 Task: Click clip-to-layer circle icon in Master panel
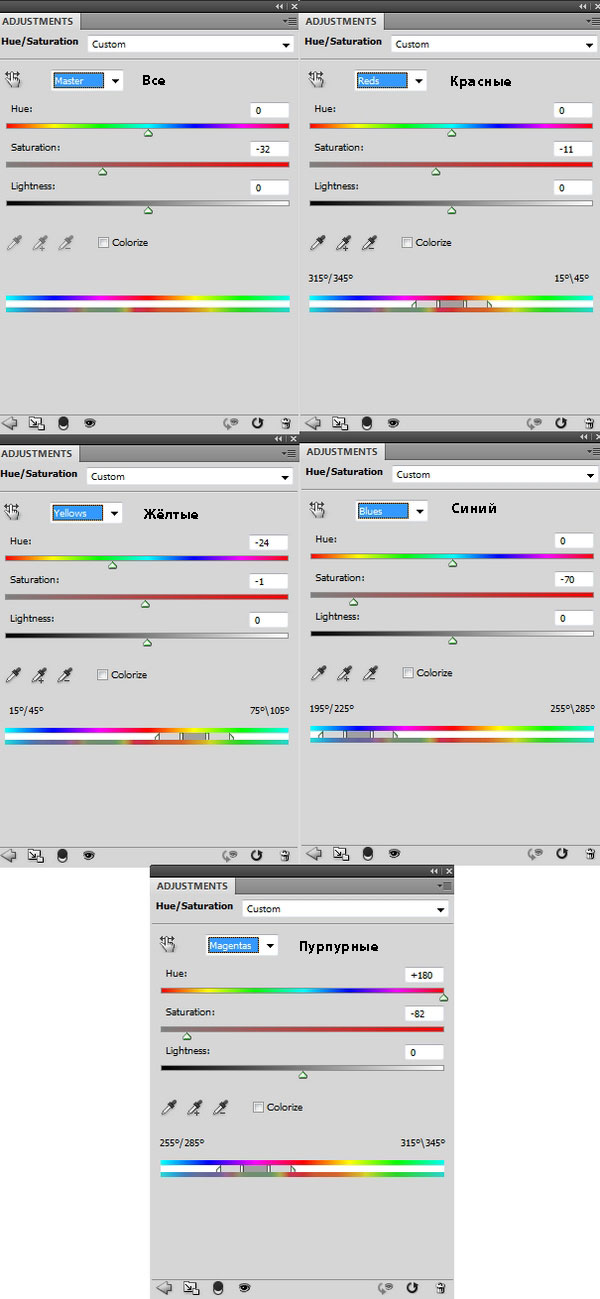point(63,423)
